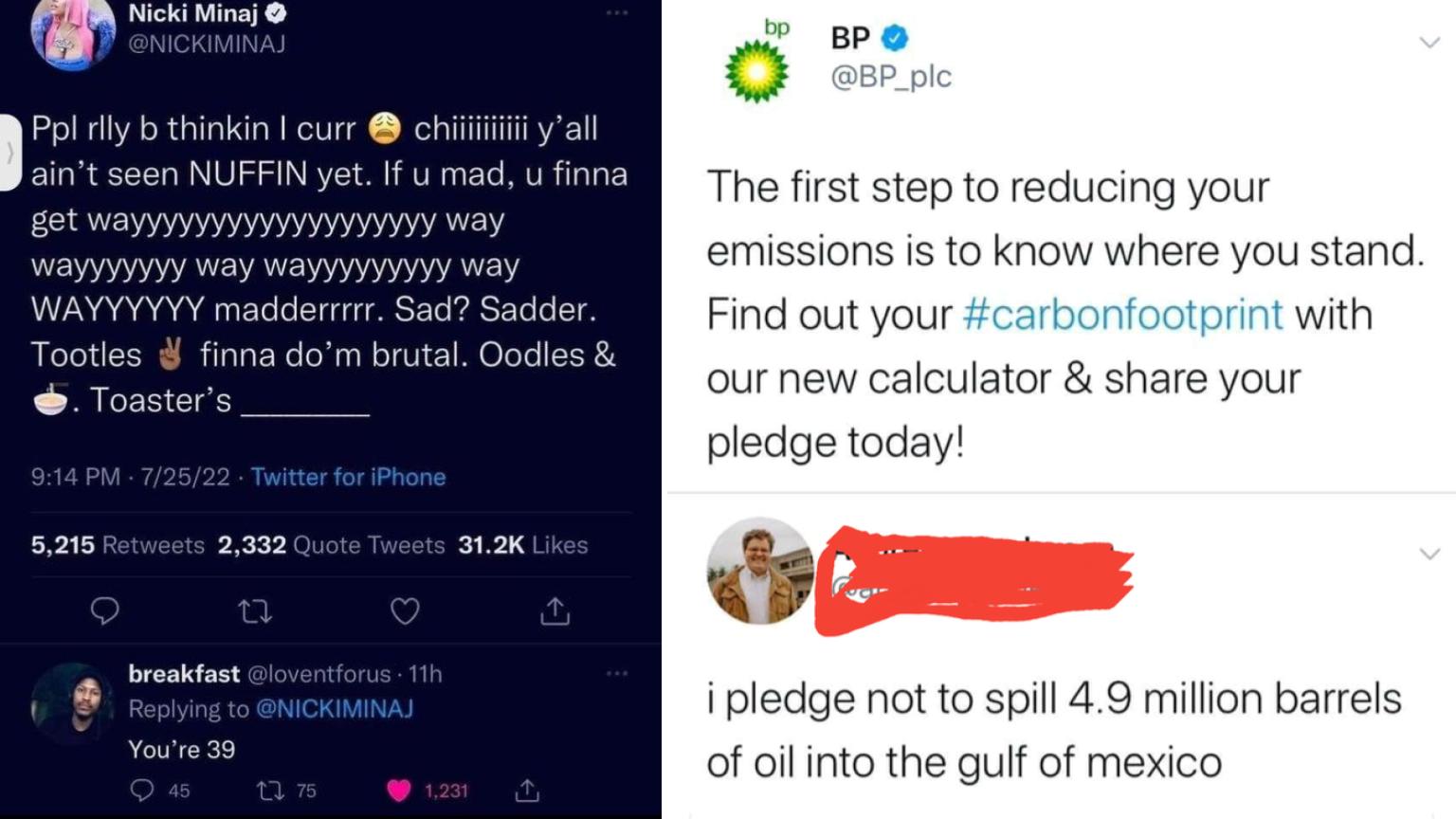
Task: Unlike breakfast's reply with pink heart
Action: tap(399, 790)
